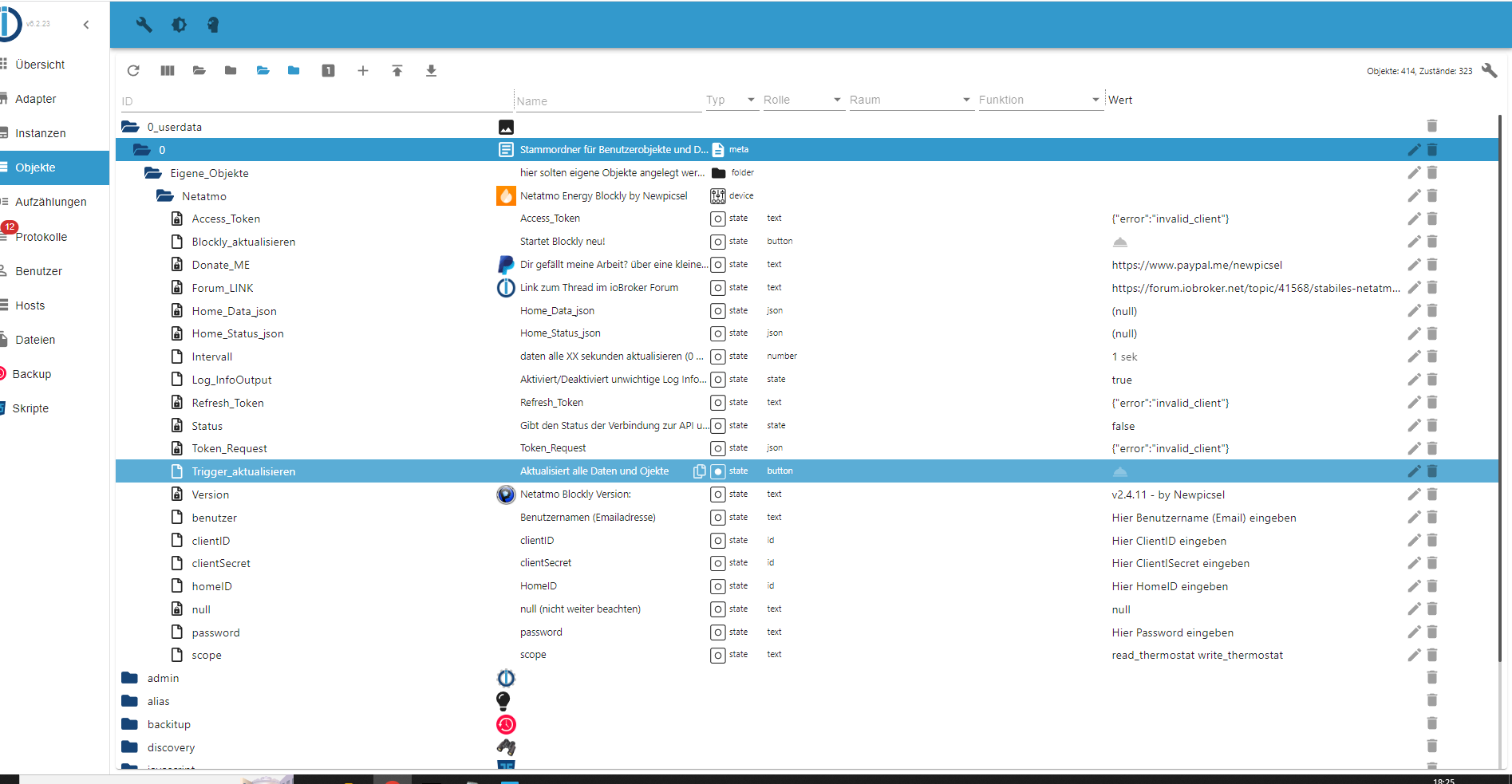Edit the clientSecret object
Screen dimensions: 1512x784
click(1414, 563)
